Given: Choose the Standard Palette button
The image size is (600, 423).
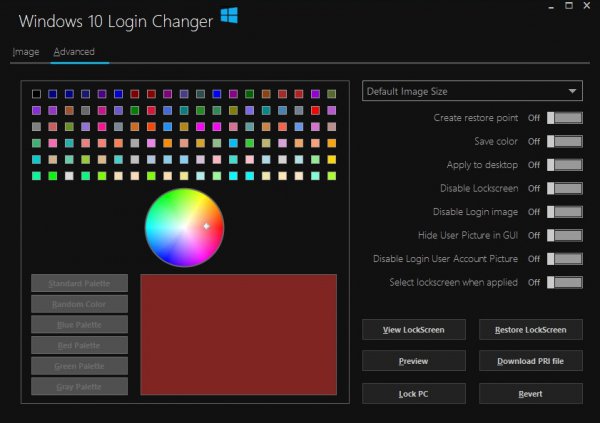Looking at the screenshot, I should tap(79, 283).
